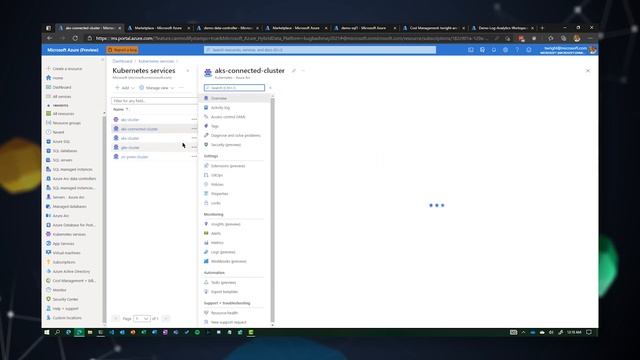This screenshot has width=640, height=360.
Task: Click the Windows Start button
Action: coord(47,333)
